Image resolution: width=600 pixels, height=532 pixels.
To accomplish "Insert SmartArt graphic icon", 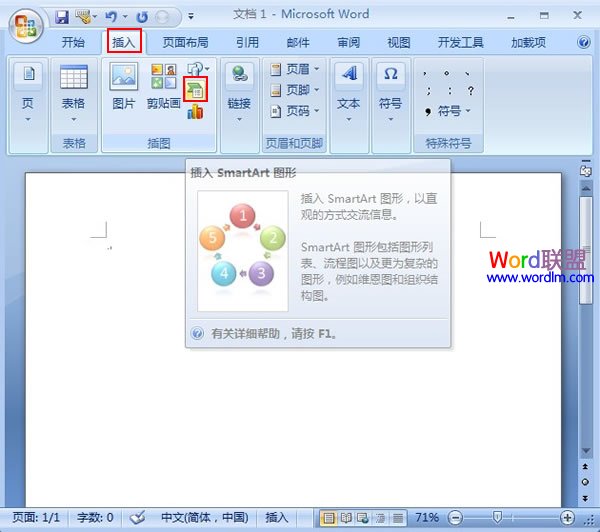I will tap(196, 89).
